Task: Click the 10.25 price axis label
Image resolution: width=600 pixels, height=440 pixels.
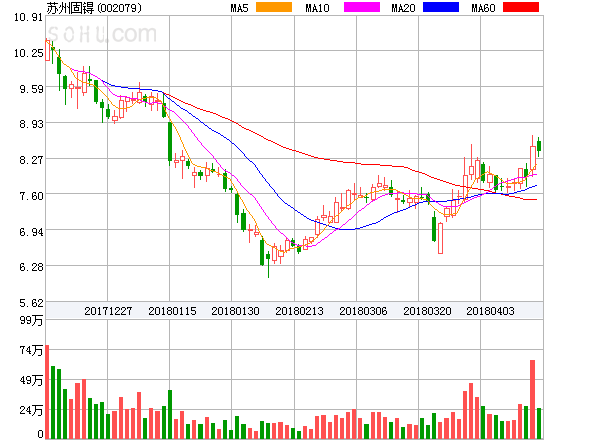Action: click(x=28, y=53)
